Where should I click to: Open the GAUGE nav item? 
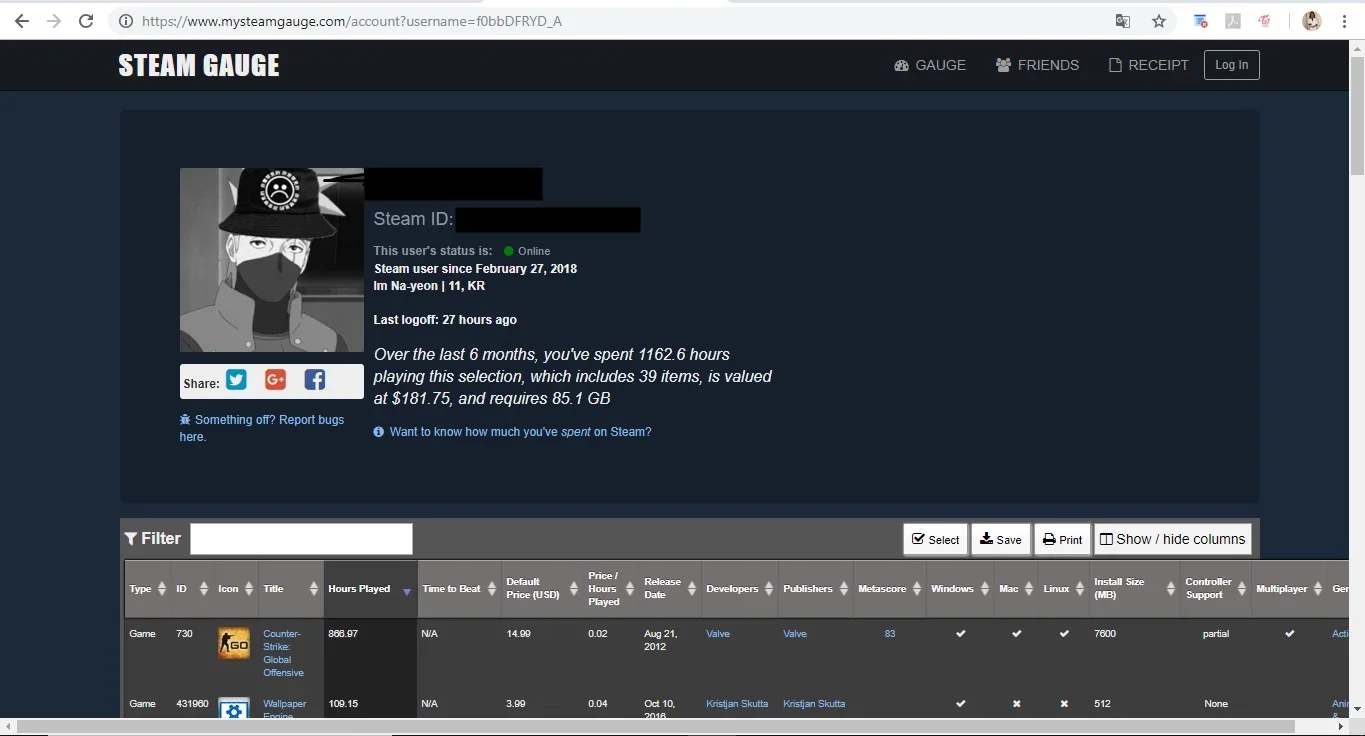pos(930,65)
